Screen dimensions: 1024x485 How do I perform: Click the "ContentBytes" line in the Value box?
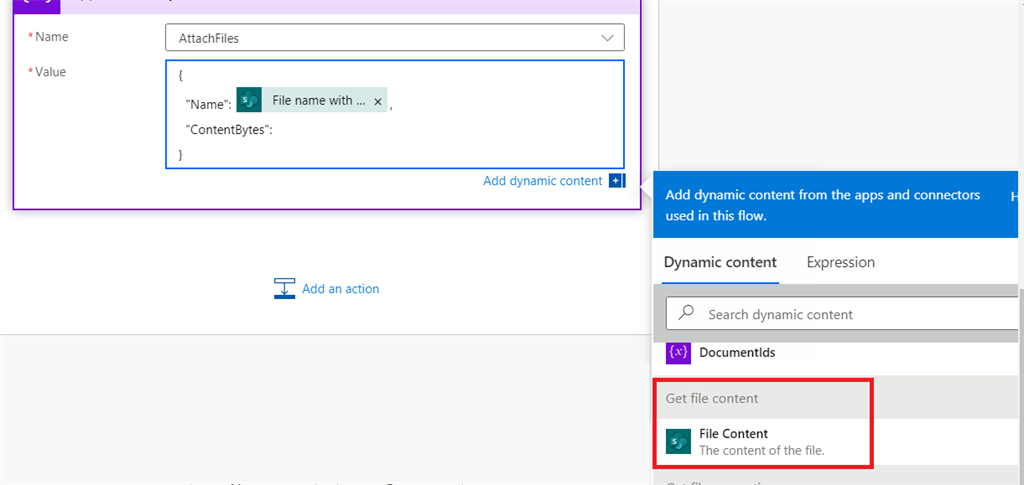(x=229, y=129)
